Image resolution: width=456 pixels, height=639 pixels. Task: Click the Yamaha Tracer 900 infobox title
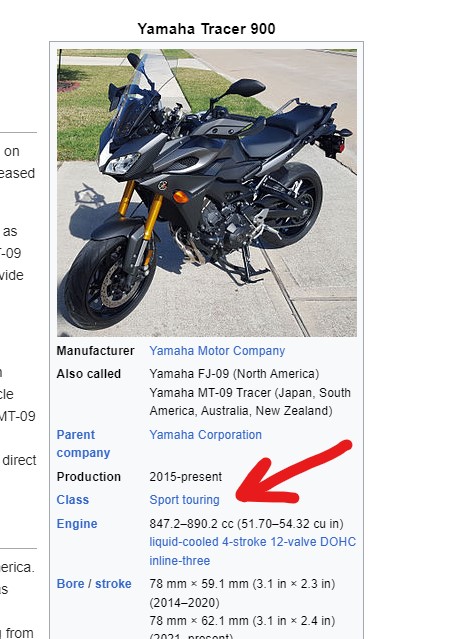(206, 29)
